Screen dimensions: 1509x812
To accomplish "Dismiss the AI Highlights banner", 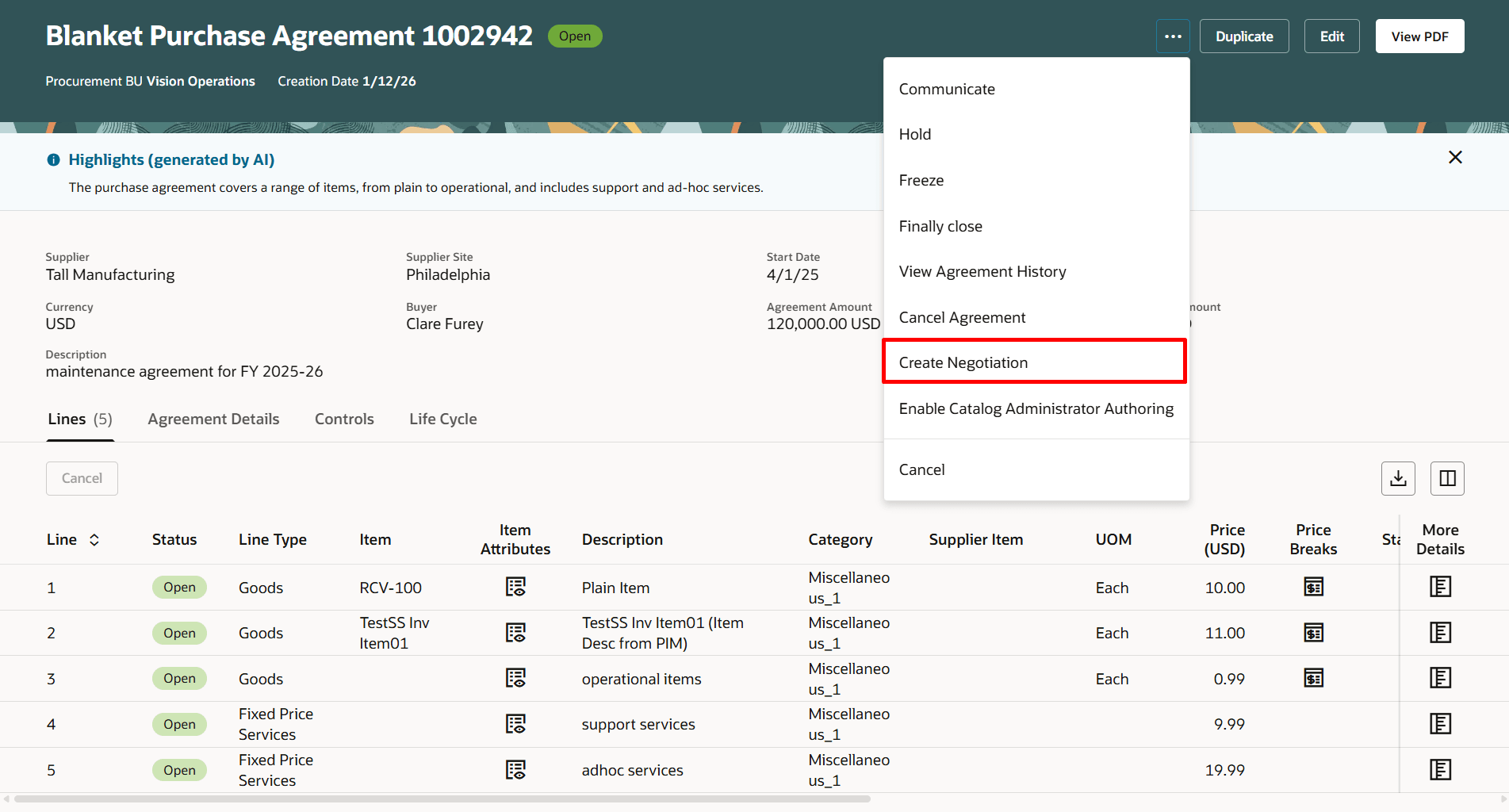I will (x=1455, y=157).
